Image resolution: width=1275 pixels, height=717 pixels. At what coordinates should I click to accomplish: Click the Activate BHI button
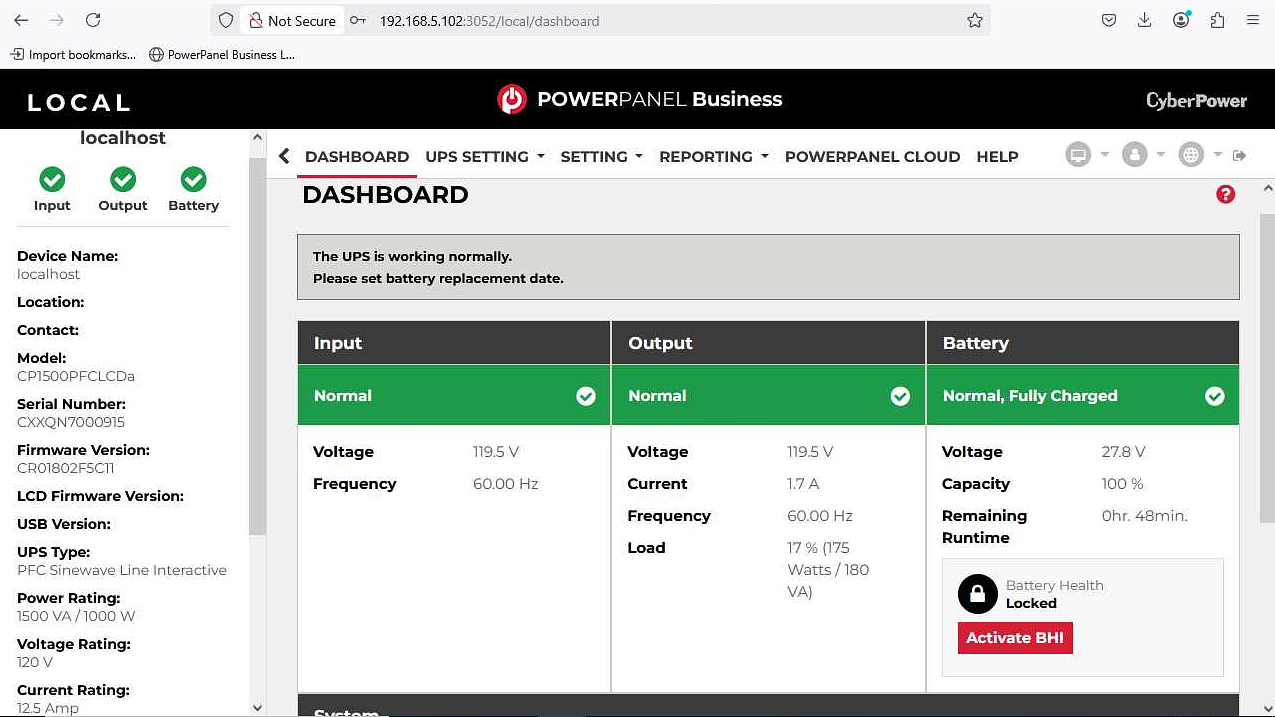click(1015, 638)
